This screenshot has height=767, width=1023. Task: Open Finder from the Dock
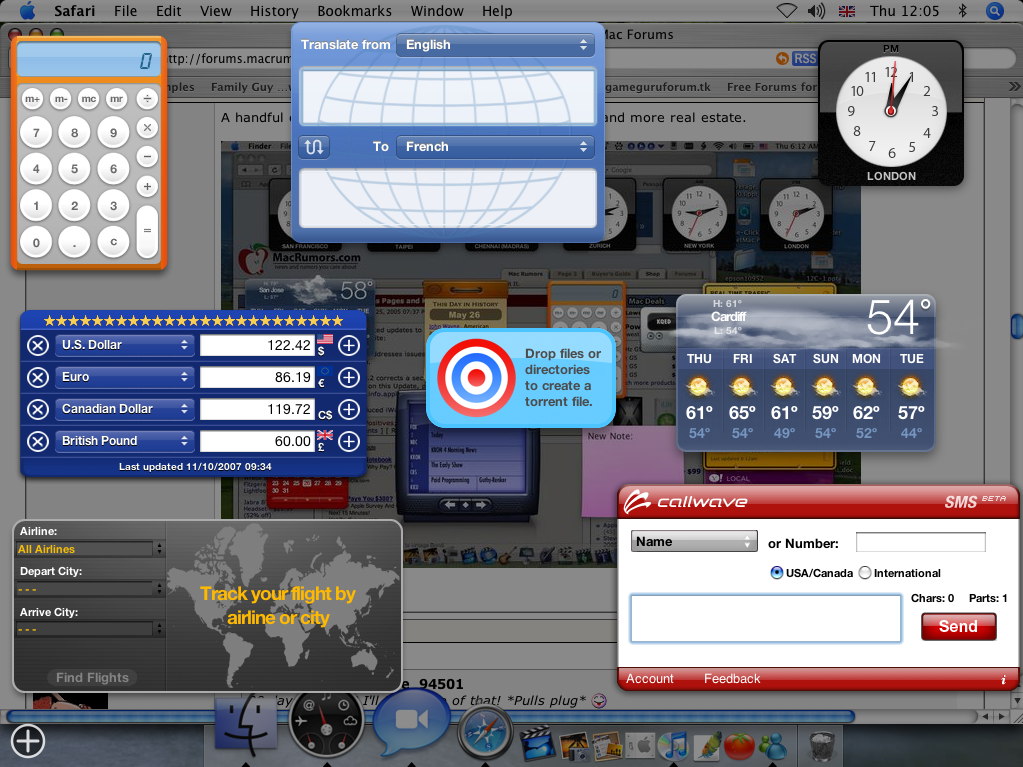(x=247, y=722)
